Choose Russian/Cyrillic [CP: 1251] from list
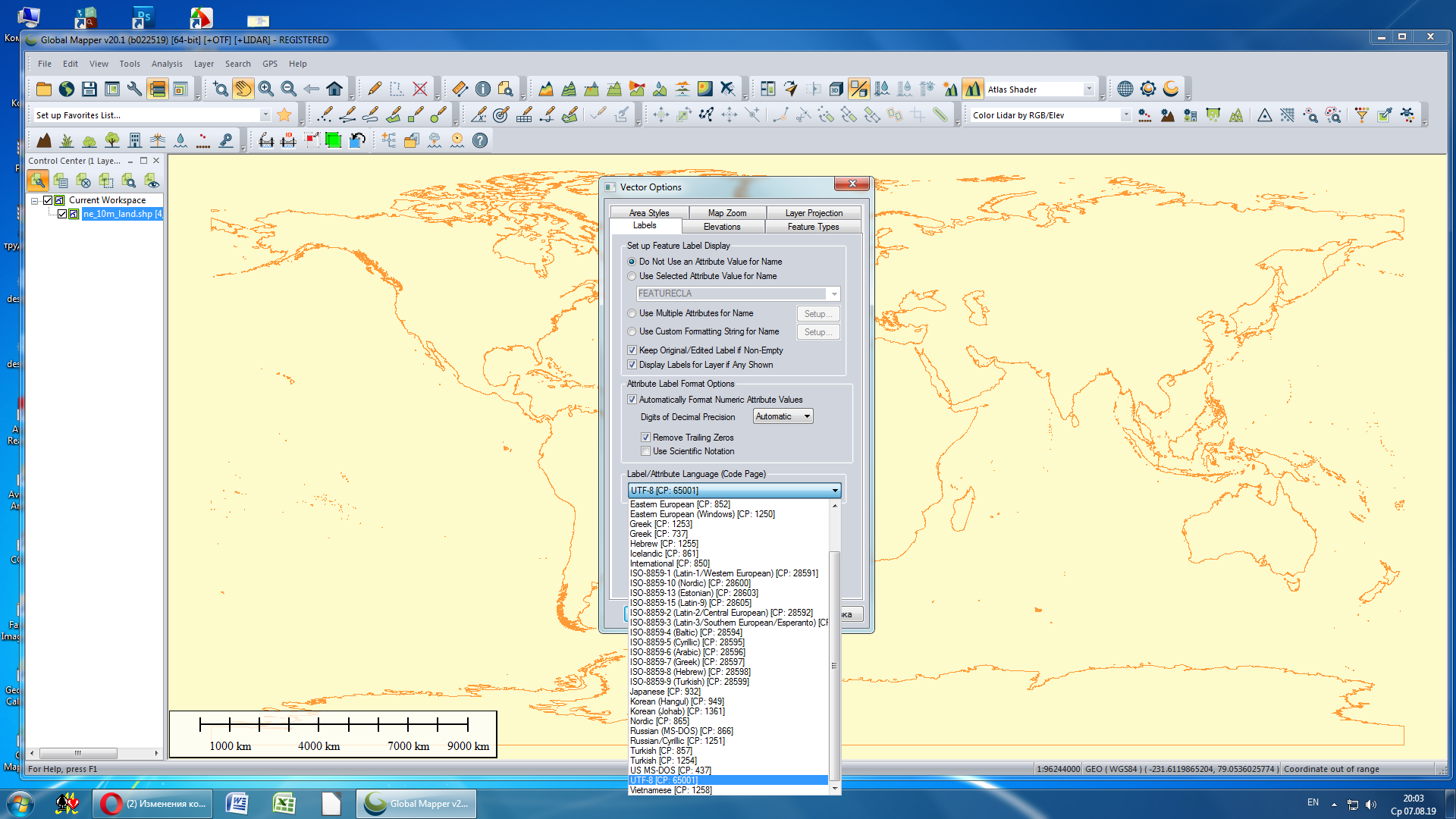 676,741
